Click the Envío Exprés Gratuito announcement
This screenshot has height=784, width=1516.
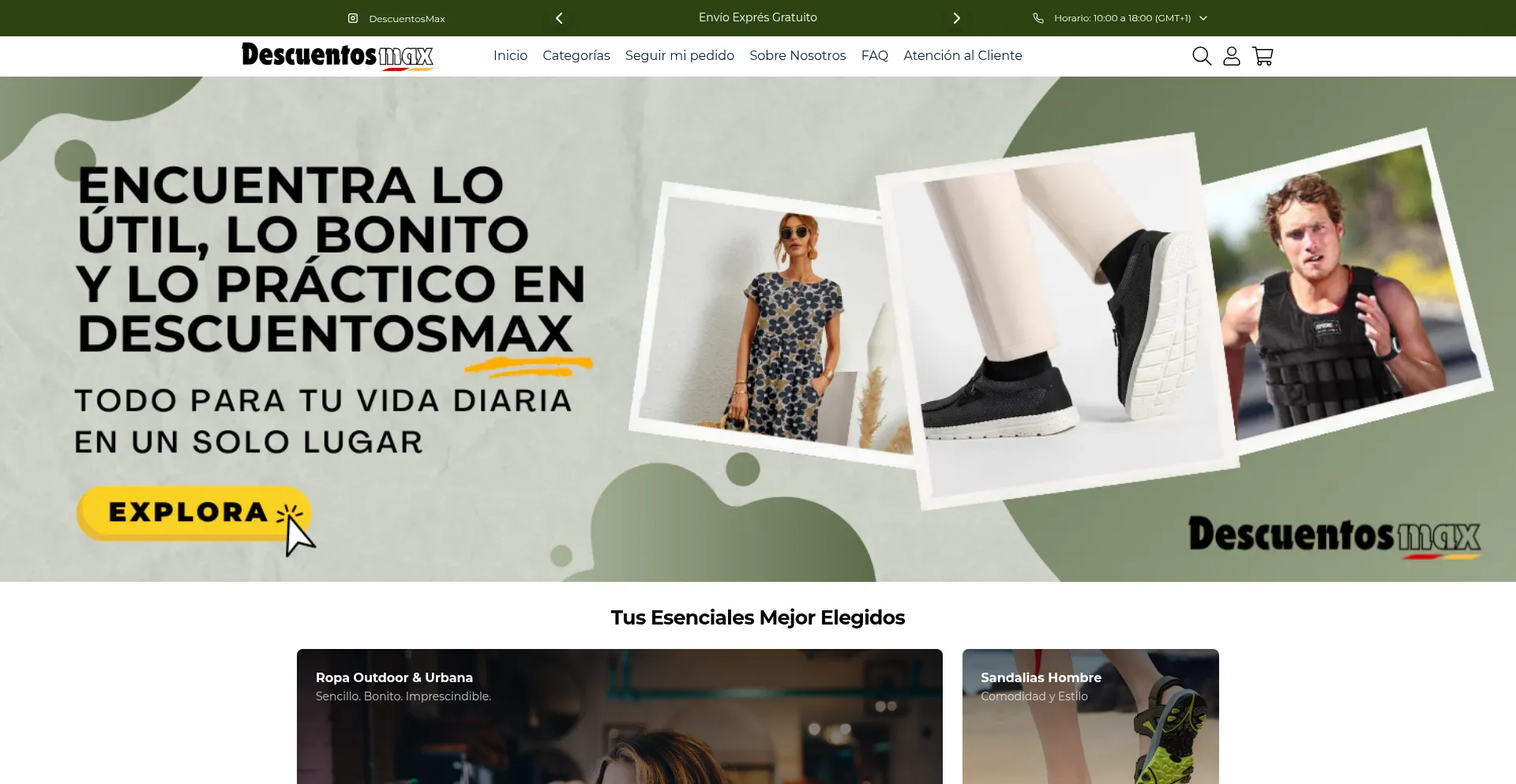(758, 17)
